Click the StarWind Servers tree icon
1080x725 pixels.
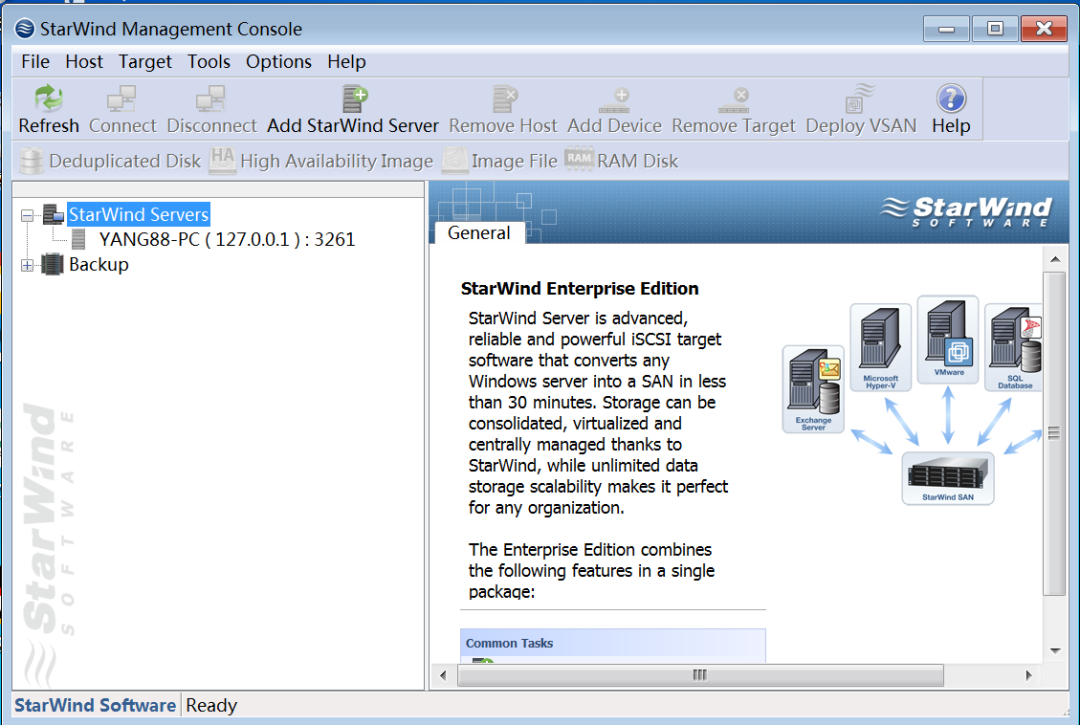(x=54, y=214)
